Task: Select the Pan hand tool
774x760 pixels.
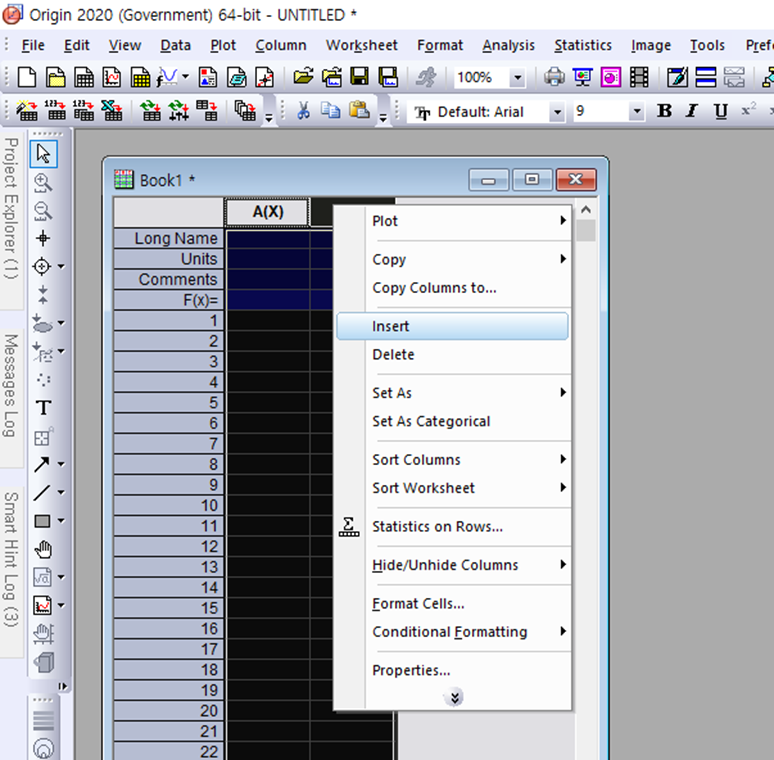Action: click(x=43, y=549)
